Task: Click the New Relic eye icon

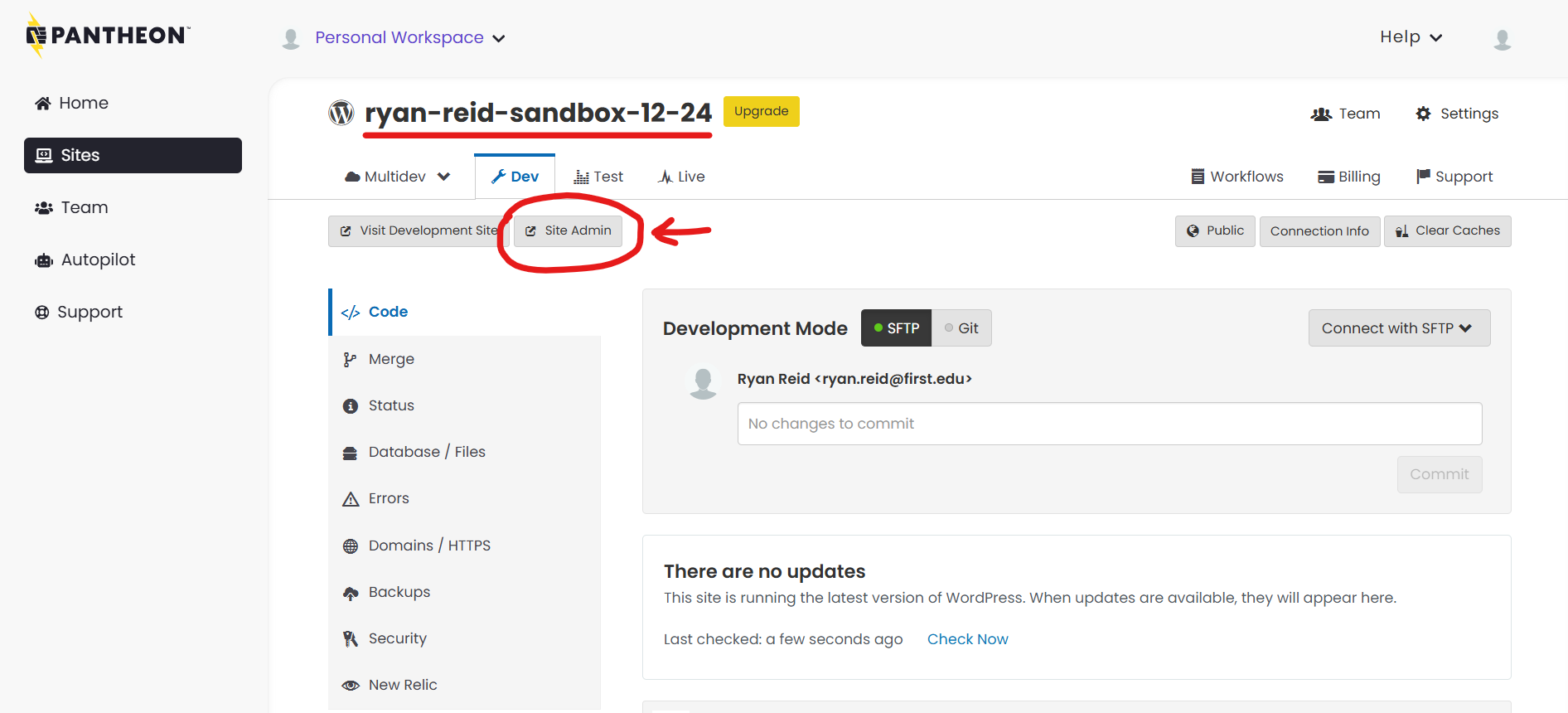Action: [351, 686]
